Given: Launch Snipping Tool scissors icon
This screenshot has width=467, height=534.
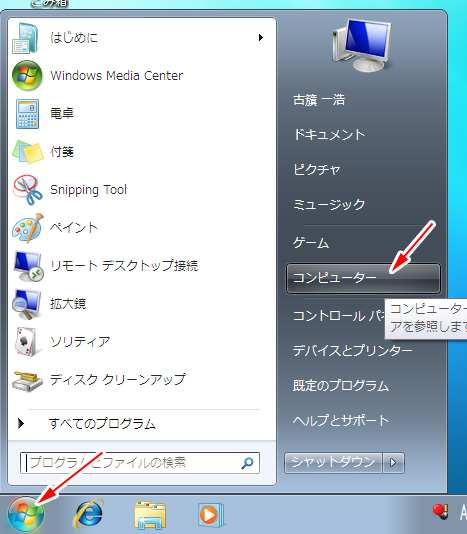Looking at the screenshot, I should click(28, 190).
